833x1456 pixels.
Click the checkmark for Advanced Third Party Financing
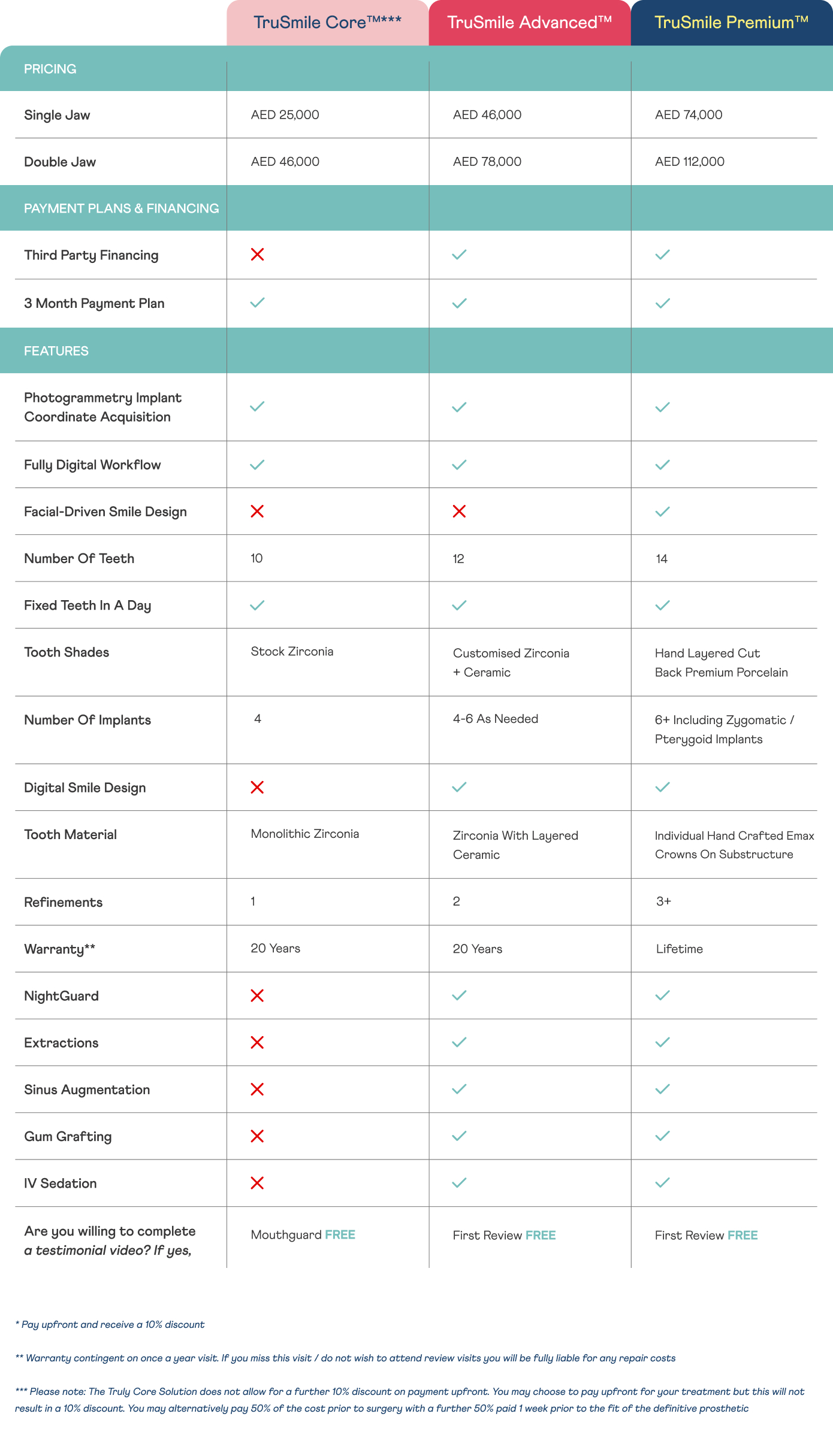pyautogui.click(x=459, y=255)
